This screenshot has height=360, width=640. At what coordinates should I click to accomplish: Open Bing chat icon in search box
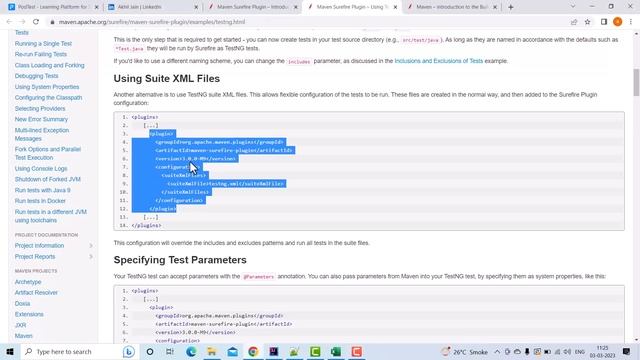pyautogui.click(x=129, y=351)
